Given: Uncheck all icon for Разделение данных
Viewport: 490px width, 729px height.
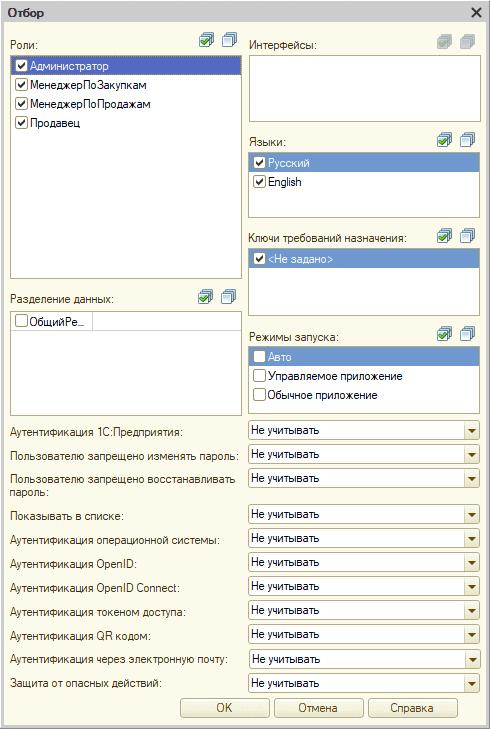Looking at the screenshot, I should (228, 296).
